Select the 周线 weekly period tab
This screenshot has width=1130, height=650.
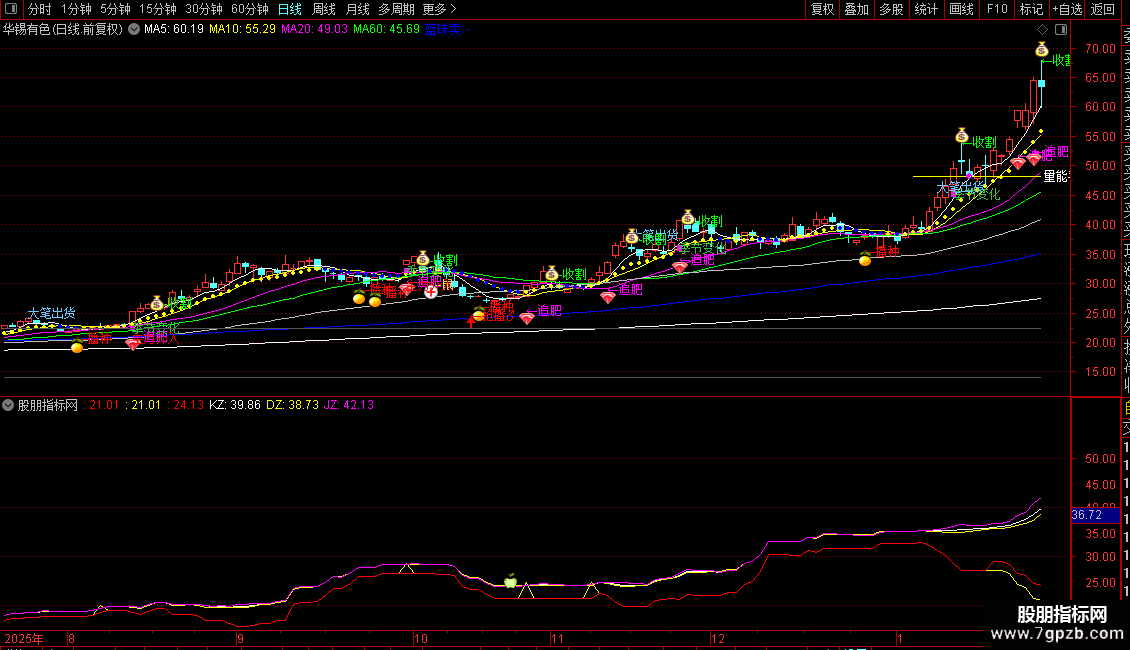click(324, 10)
